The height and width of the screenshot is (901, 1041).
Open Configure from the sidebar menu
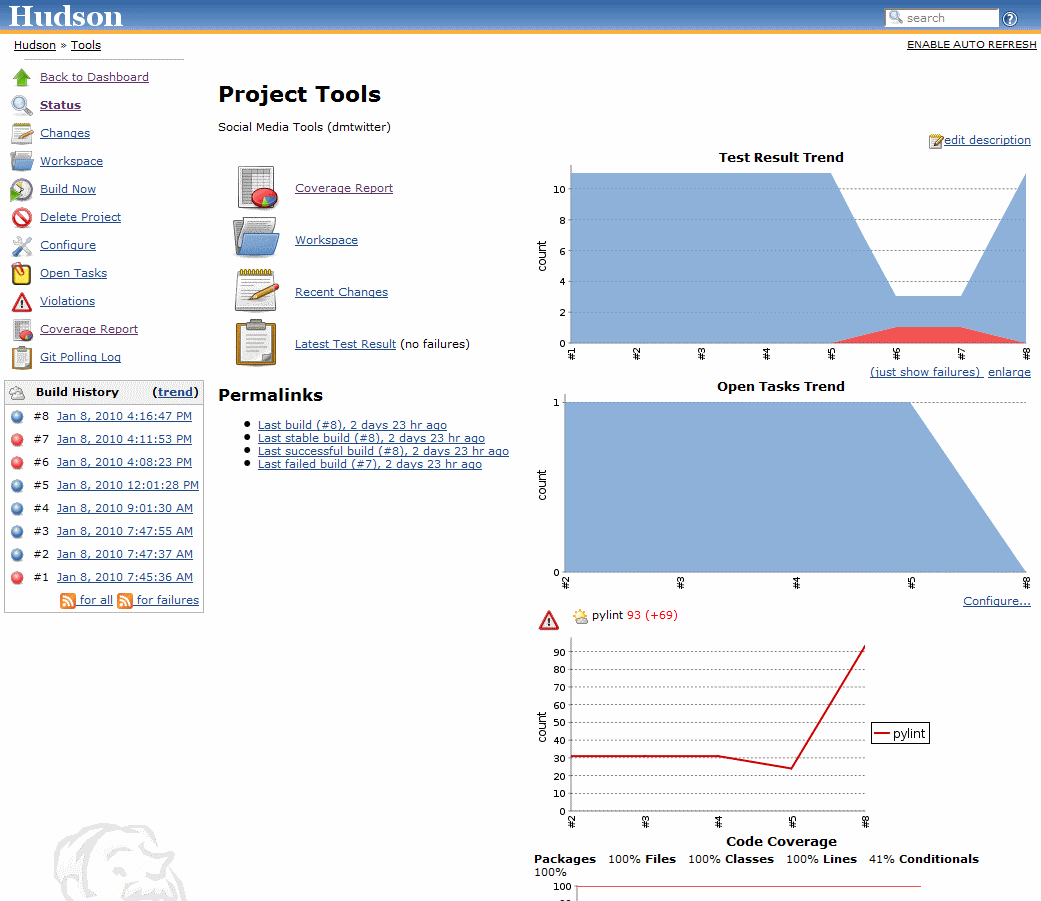[x=68, y=245]
